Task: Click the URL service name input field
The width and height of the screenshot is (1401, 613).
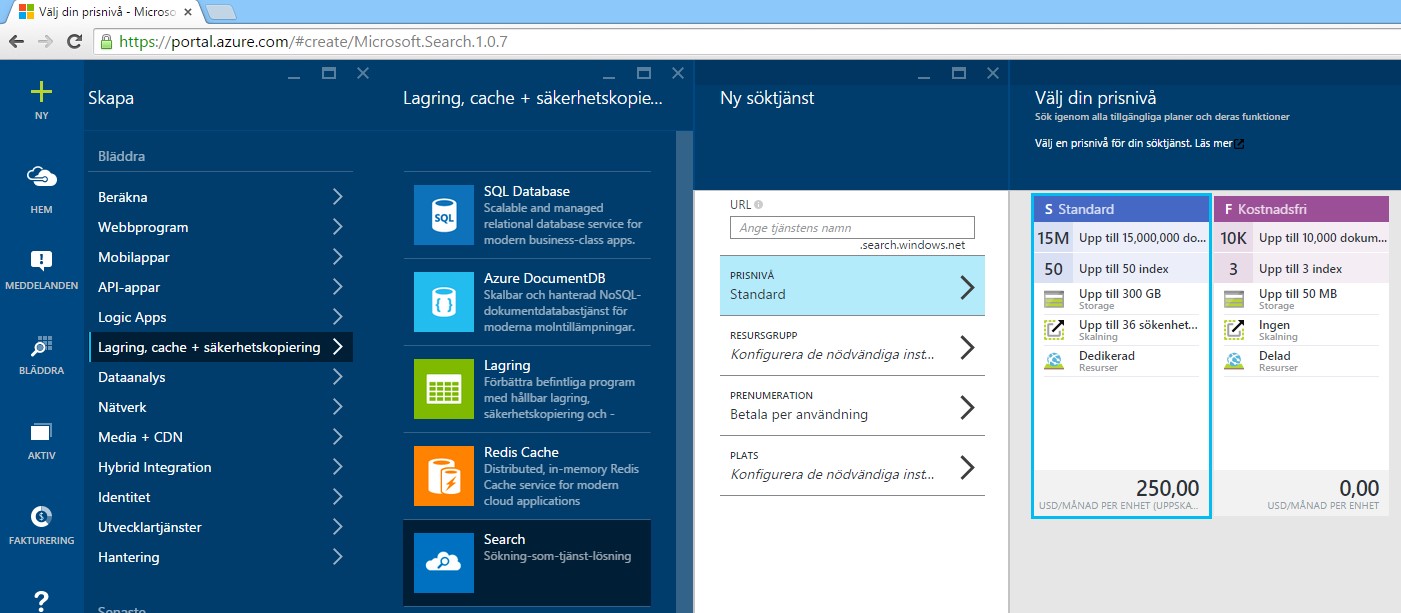Action: (x=852, y=227)
